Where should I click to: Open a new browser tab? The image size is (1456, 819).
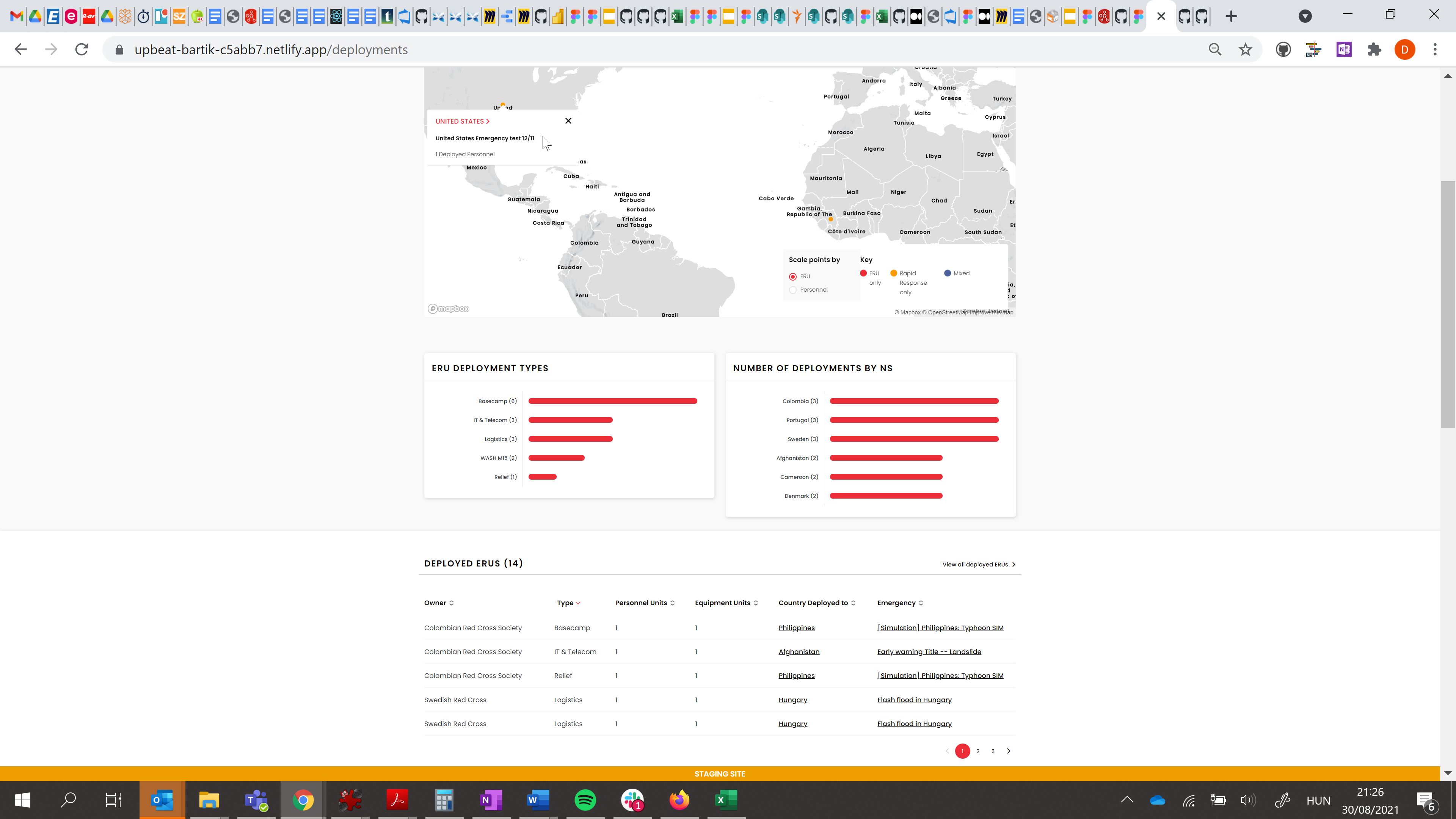point(1231,16)
